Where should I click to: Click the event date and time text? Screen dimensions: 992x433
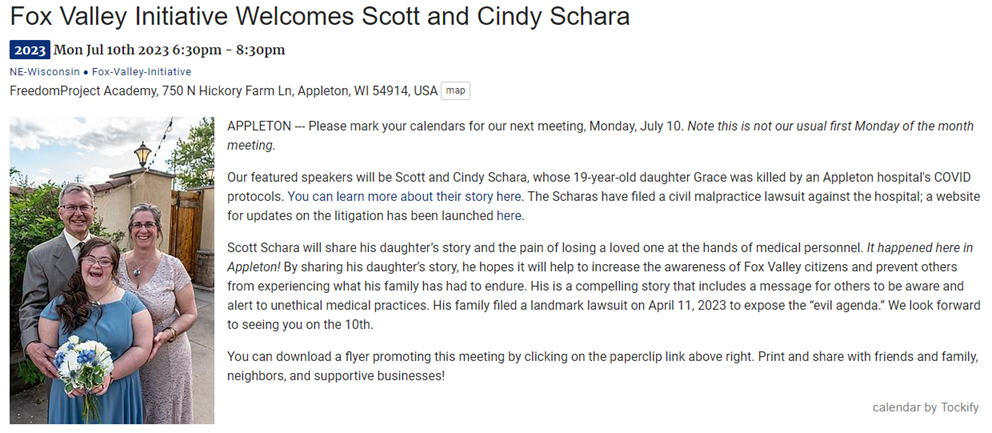coord(170,50)
